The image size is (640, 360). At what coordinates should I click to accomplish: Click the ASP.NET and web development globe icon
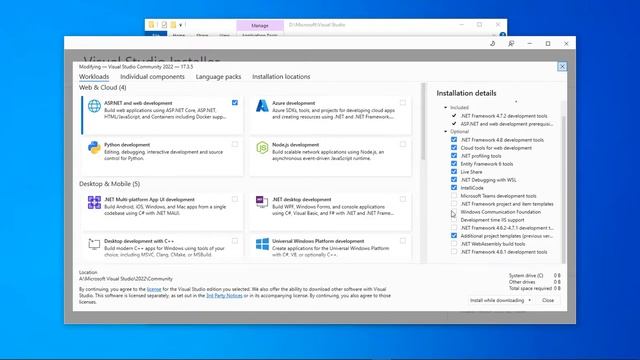pos(94,106)
